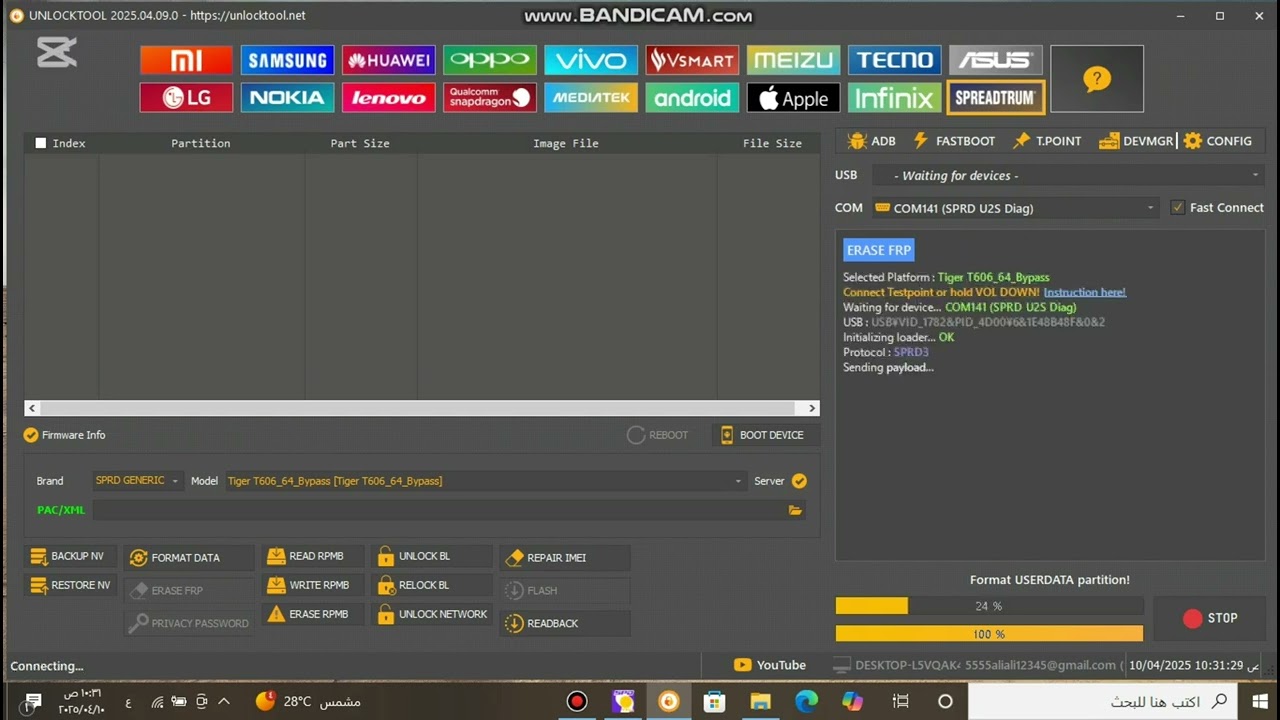Select the Android platform tile
The width and height of the screenshot is (1280, 720).
692,97
